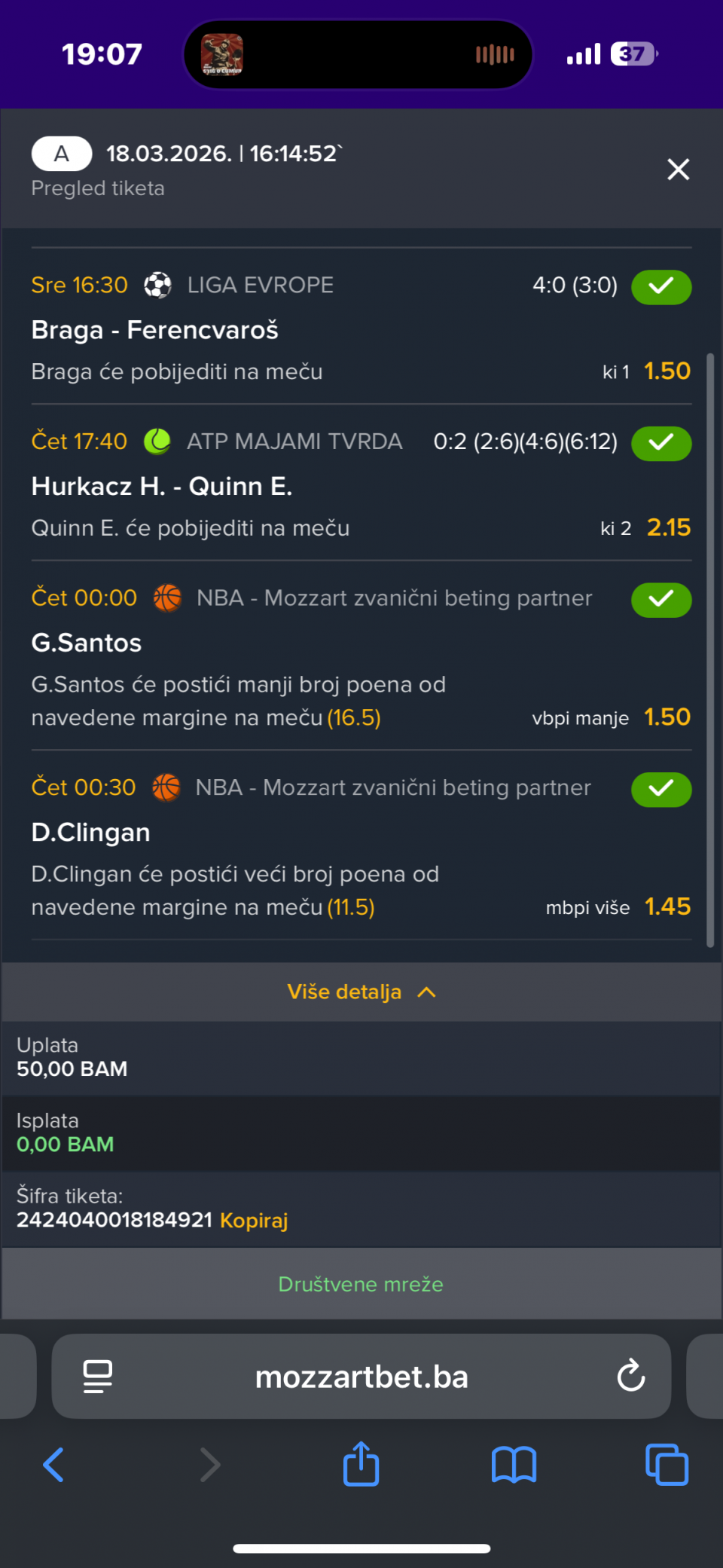723x1568 pixels.
Task: Click the ticket list scrollbar
Action: pyautogui.click(x=709, y=648)
